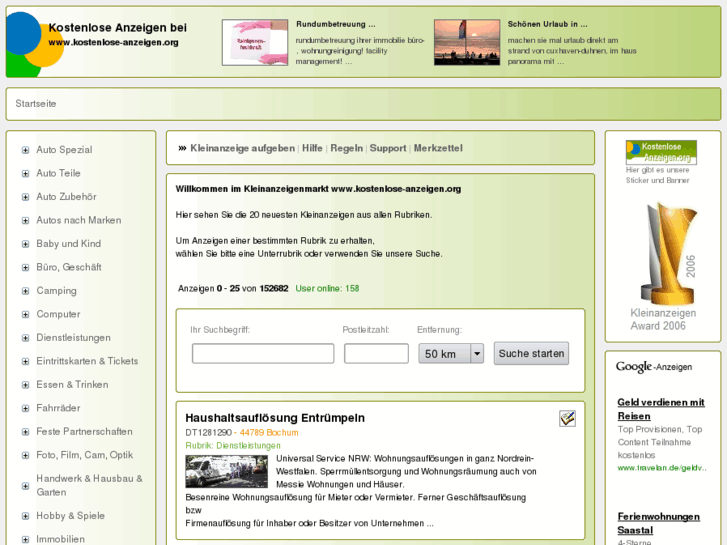The width and height of the screenshot is (727, 545).
Task: Expand Büro, Geschäft plus icon
Action: pyautogui.click(x=26, y=268)
